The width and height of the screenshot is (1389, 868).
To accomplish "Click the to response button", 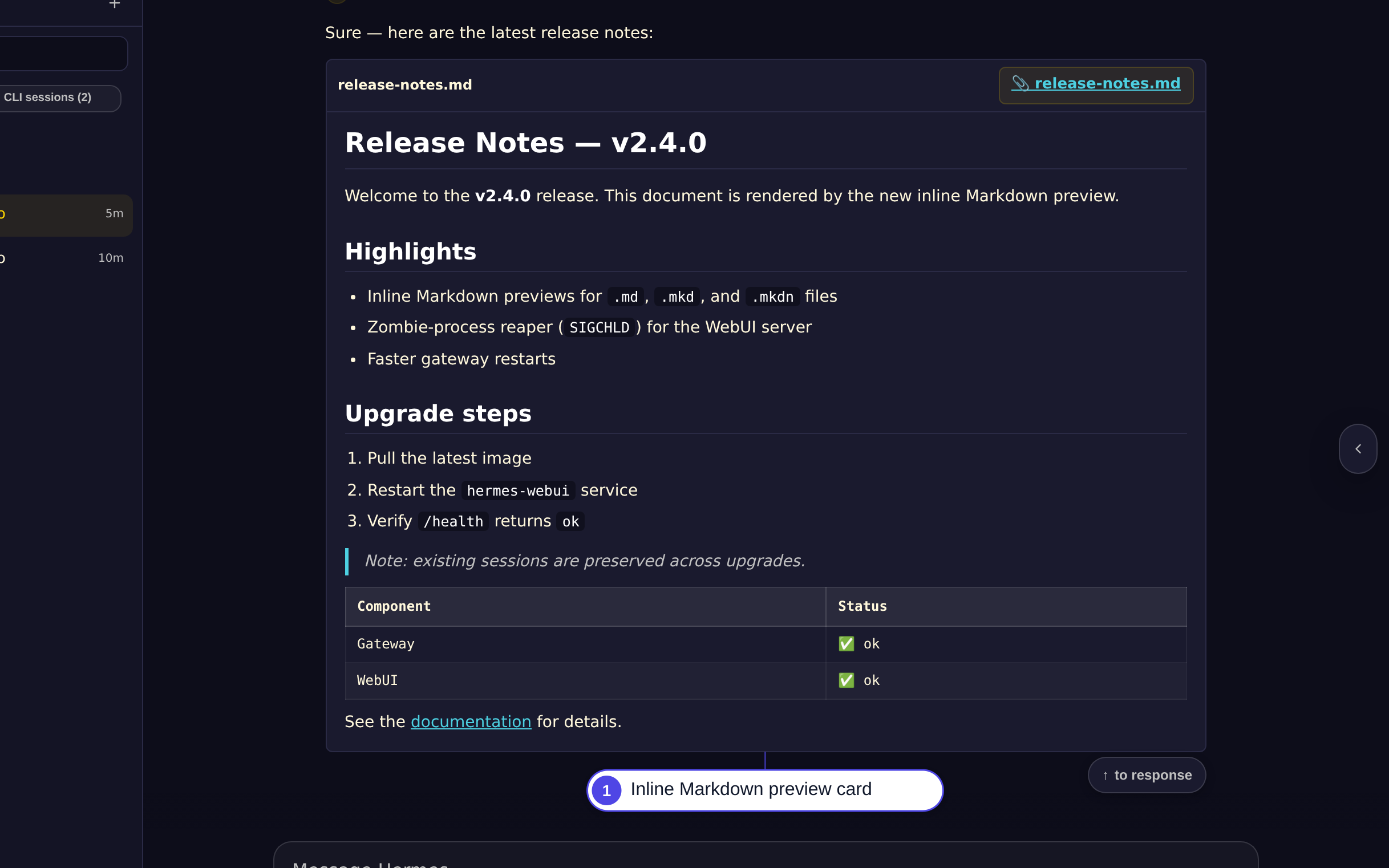I will pyautogui.click(x=1147, y=775).
